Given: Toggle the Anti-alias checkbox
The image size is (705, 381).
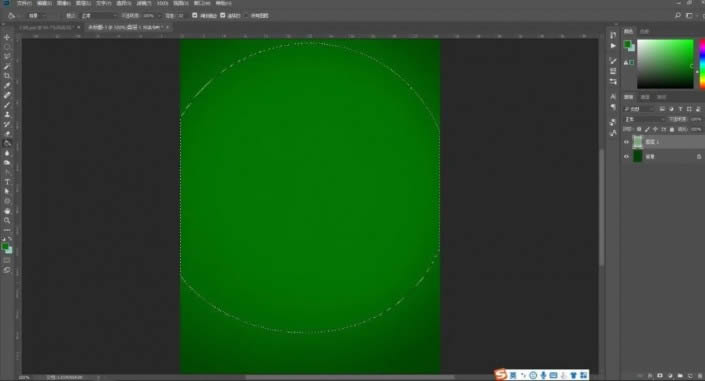Looking at the screenshot, I should pyautogui.click(x=195, y=15).
